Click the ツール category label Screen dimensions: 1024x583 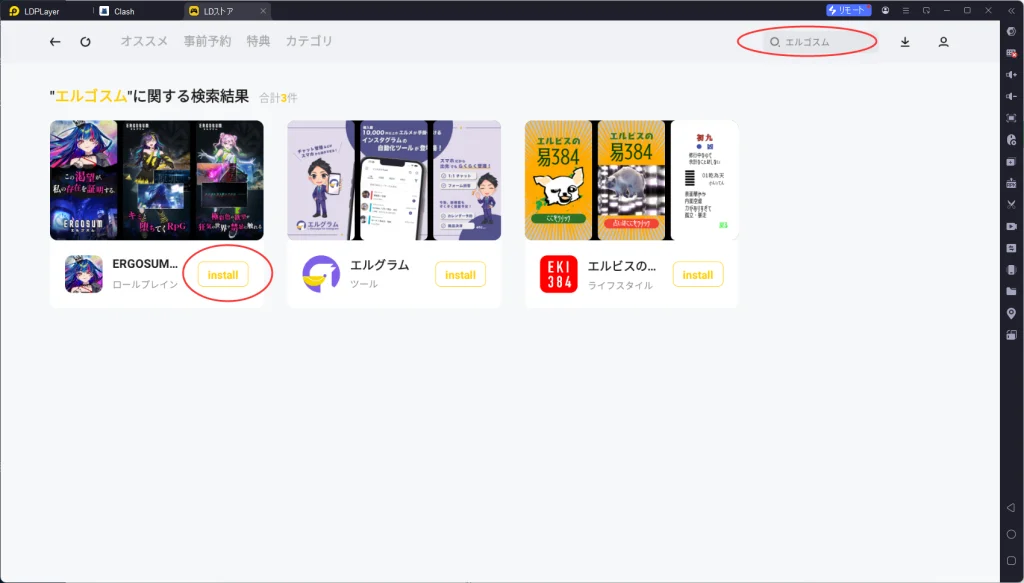(364, 285)
